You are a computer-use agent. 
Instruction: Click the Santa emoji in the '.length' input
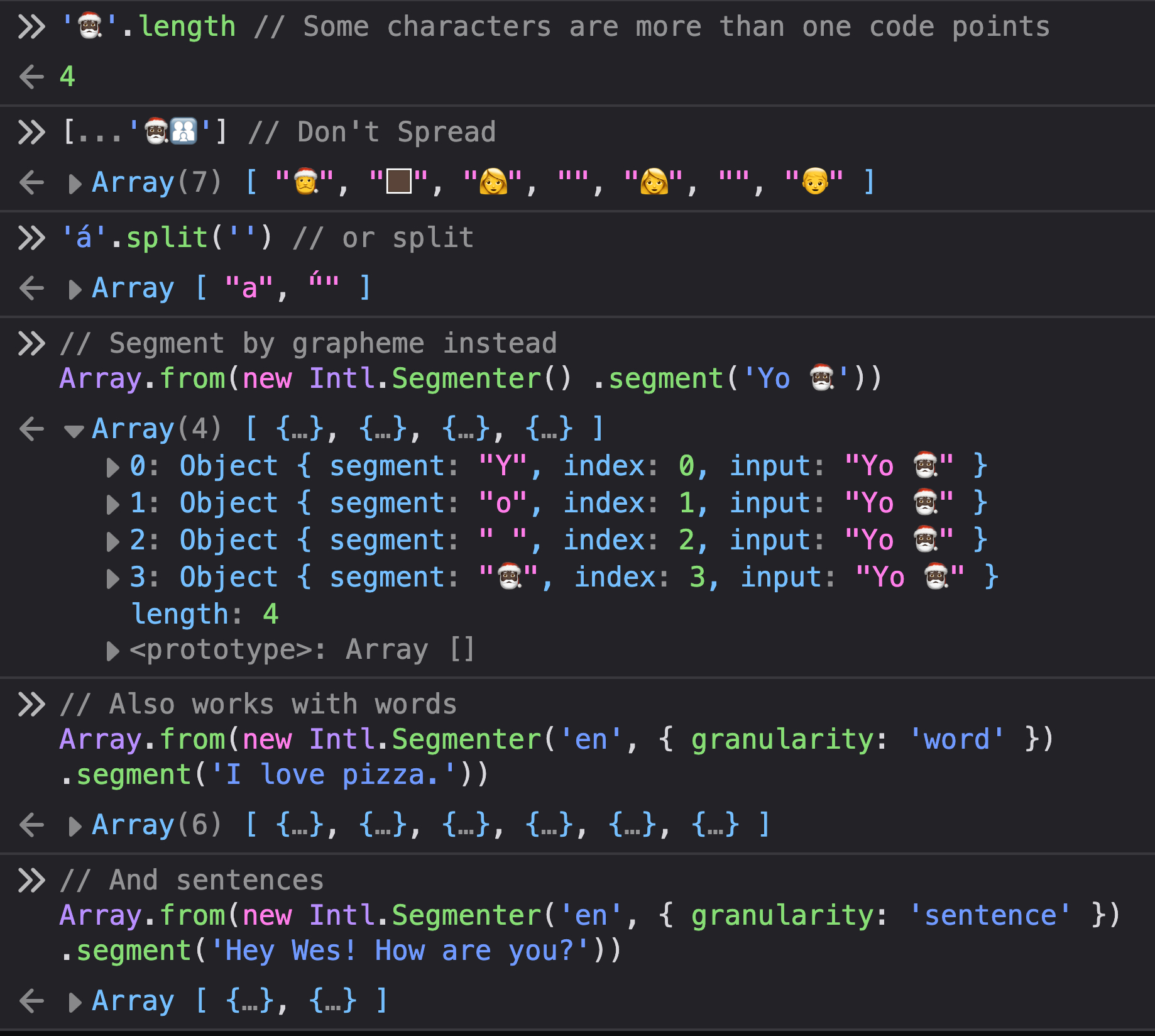tap(90, 27)
